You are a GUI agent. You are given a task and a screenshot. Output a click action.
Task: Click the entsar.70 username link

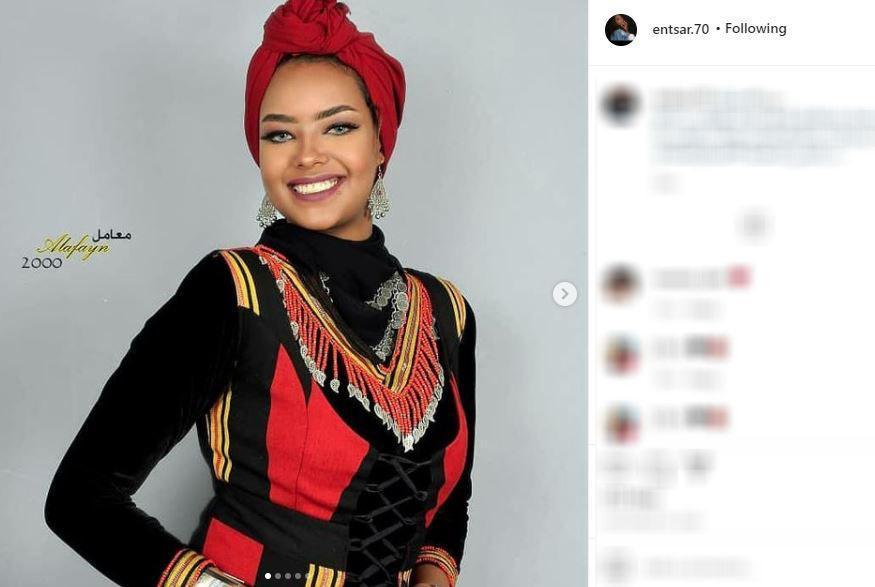[680, 29]
